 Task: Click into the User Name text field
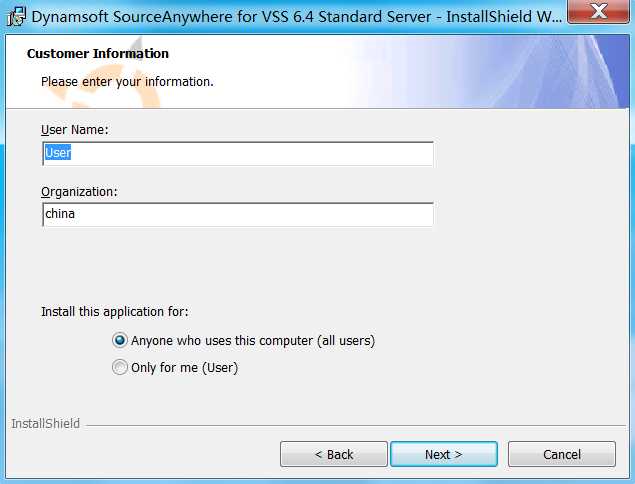pyautogui.click(x=238, y=153)
